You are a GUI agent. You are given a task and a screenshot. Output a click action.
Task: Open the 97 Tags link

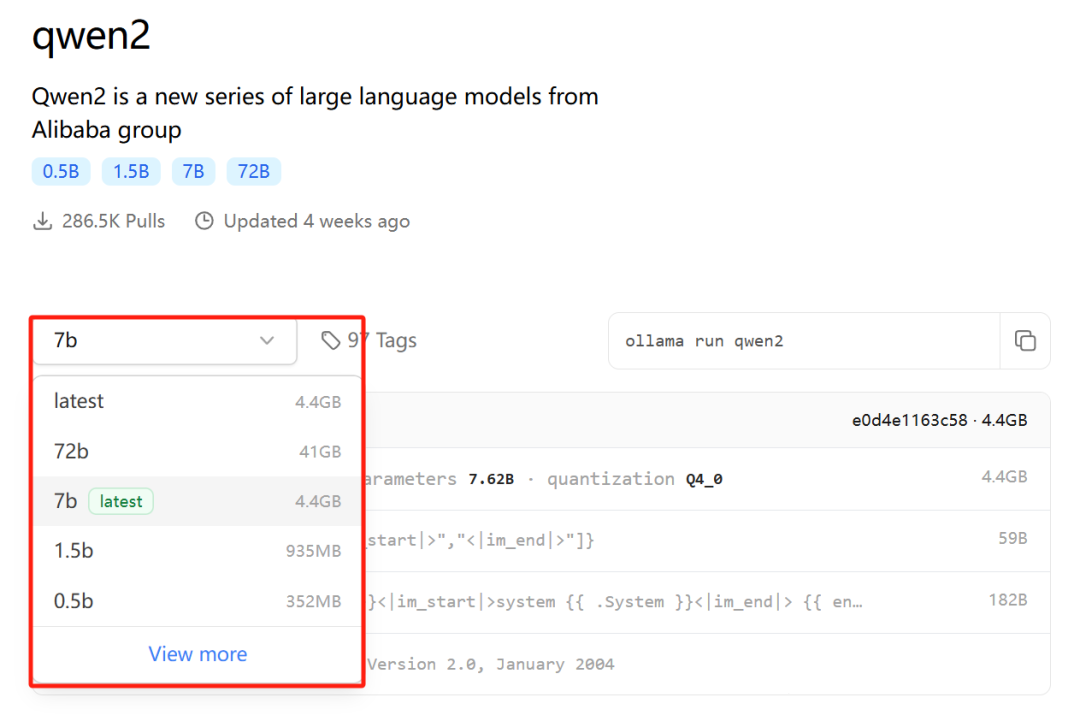pos(381,341)
